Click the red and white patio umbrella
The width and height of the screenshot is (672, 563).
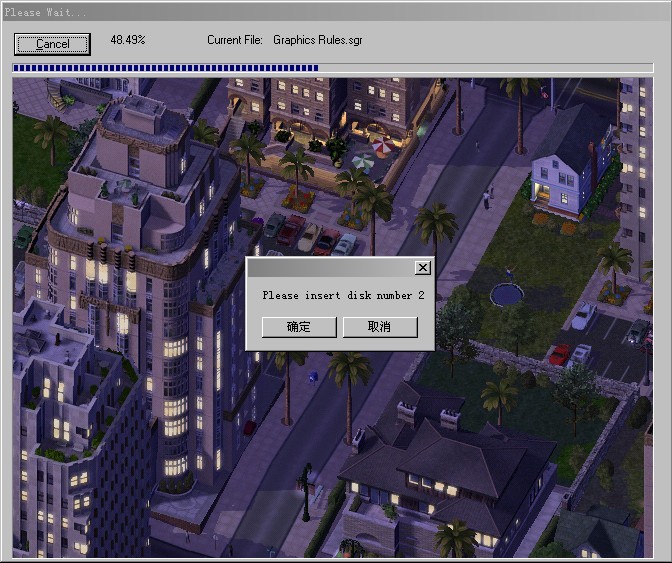(363, 160)
